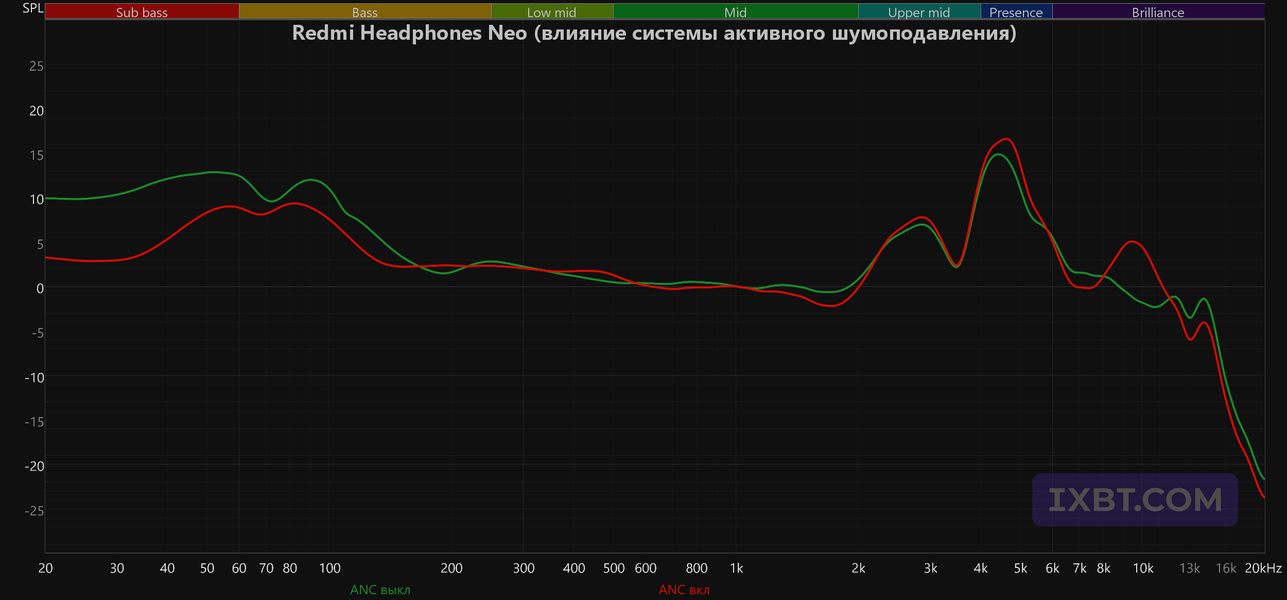Click the 50 frequency axis label
Viewport: 1287px width, 600px height.
(207, 568)
